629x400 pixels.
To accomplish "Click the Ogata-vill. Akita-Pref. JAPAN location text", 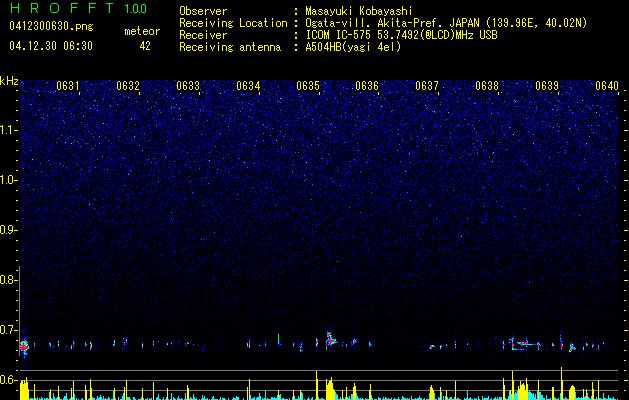I will [446, 23].
